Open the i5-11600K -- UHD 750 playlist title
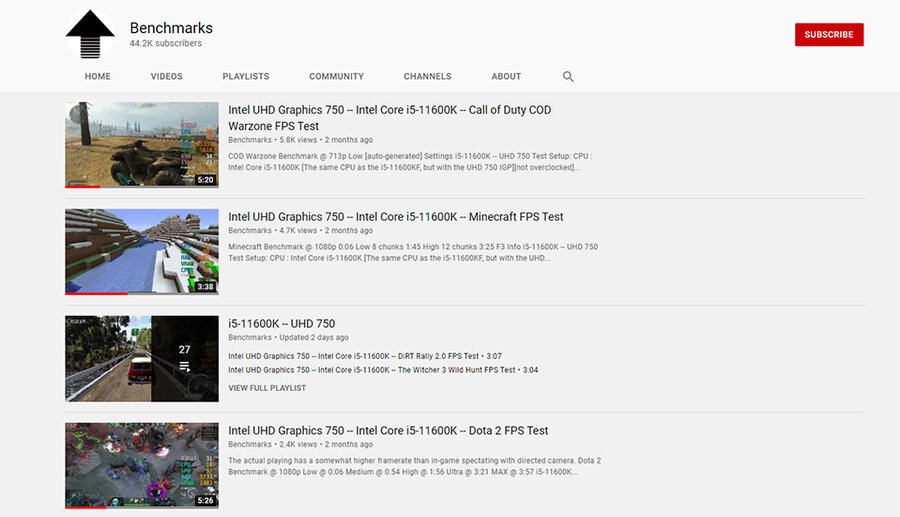This screenshot has width=900, height=517. pyautogui.click(x=281, y=324)
